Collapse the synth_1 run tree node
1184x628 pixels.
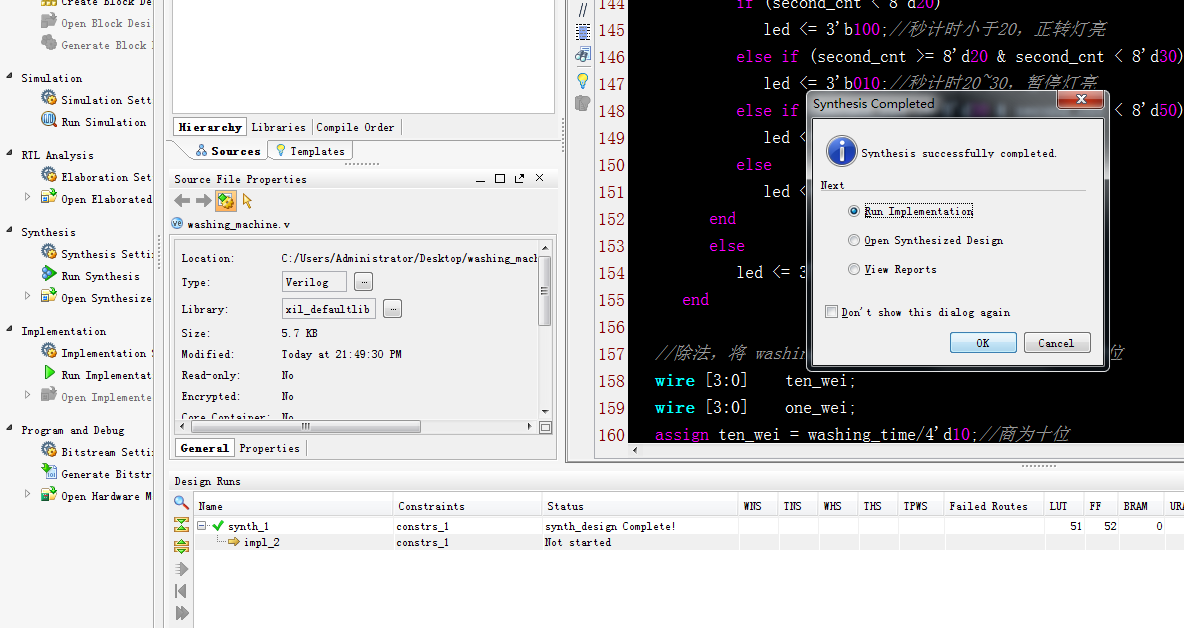[202, 526]
